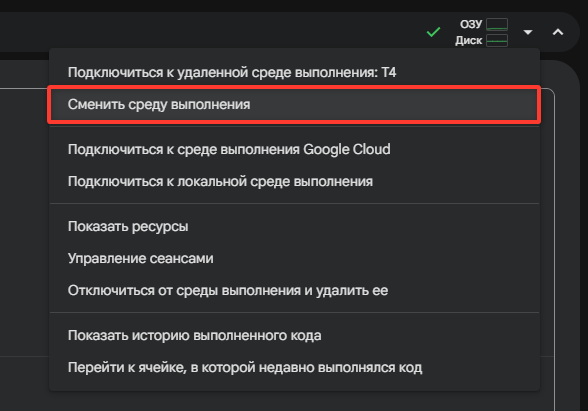Open "Управление сеансами" menu item

point(294,258)
